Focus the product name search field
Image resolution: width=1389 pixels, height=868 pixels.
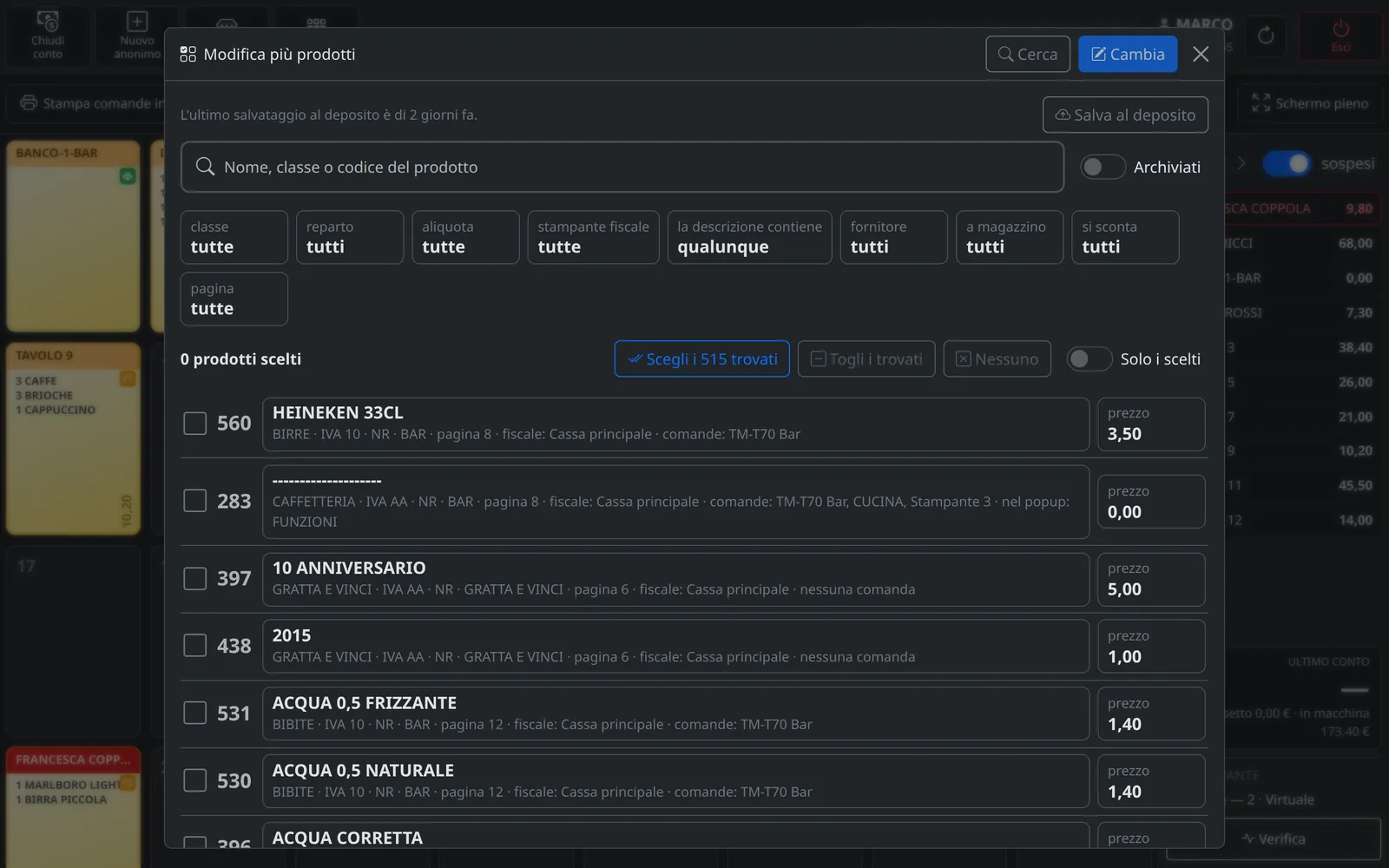pyautogui.click(x=622, y=167)
